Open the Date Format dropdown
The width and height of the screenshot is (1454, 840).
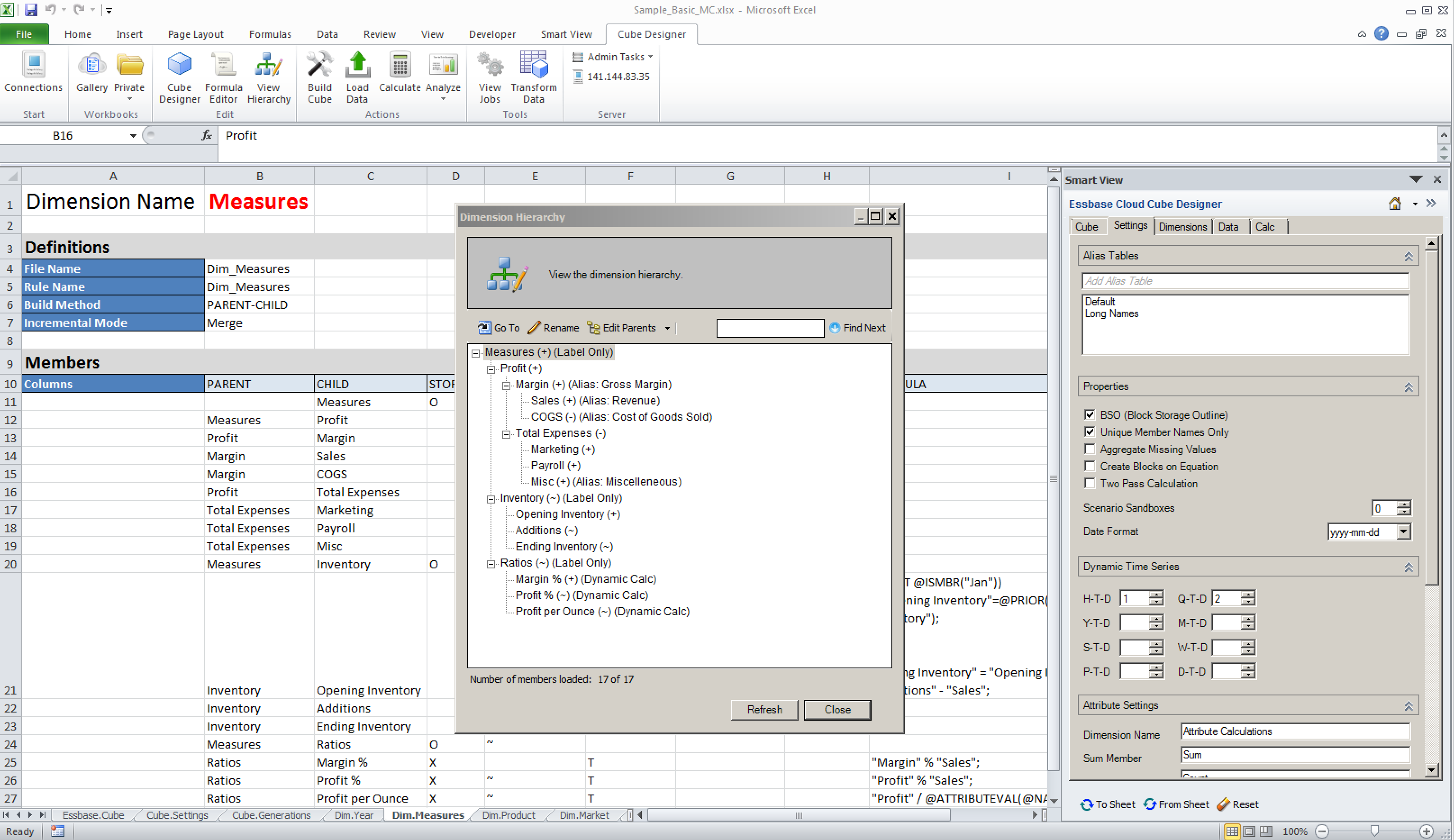tap(1404, 531)
